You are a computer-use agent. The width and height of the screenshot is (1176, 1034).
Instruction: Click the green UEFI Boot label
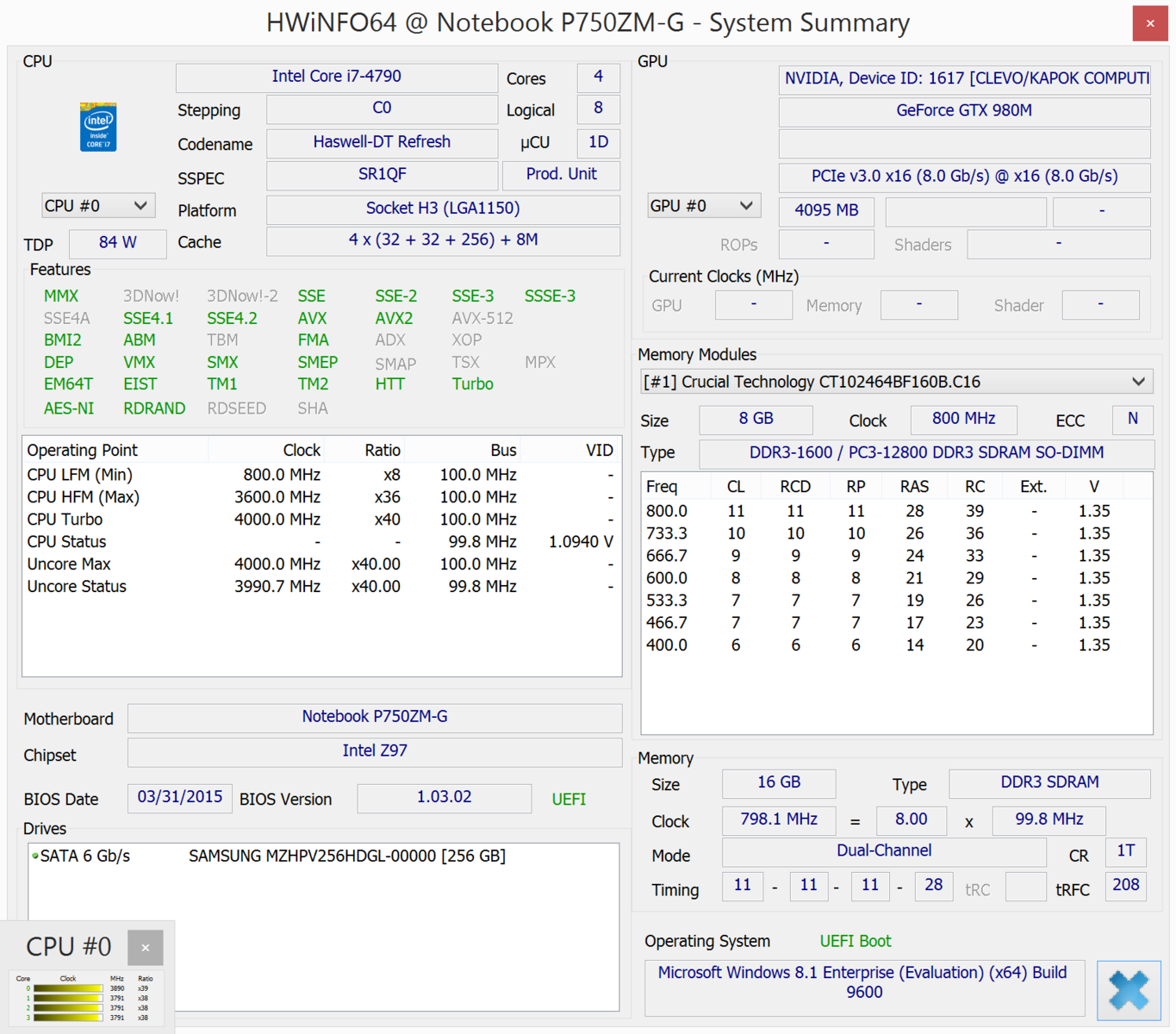pos(855,942)
